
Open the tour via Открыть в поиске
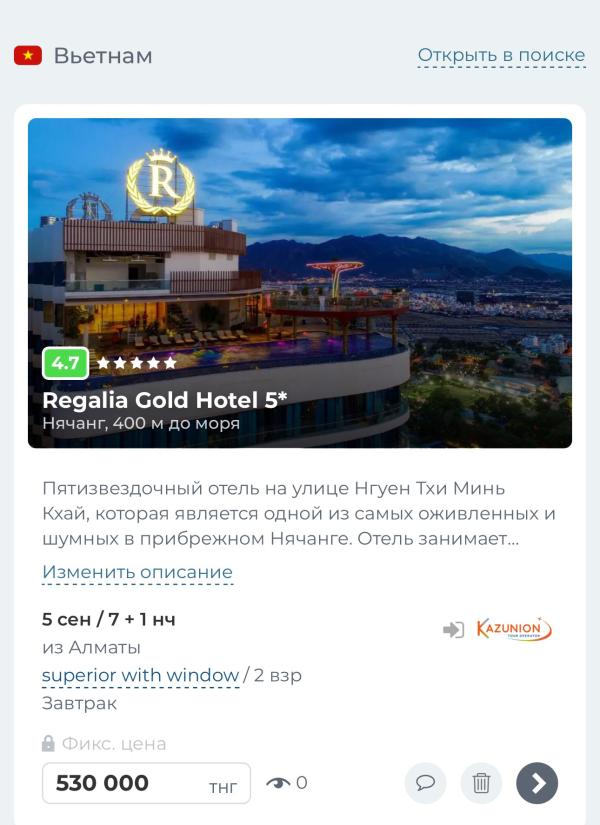(501, 55)
